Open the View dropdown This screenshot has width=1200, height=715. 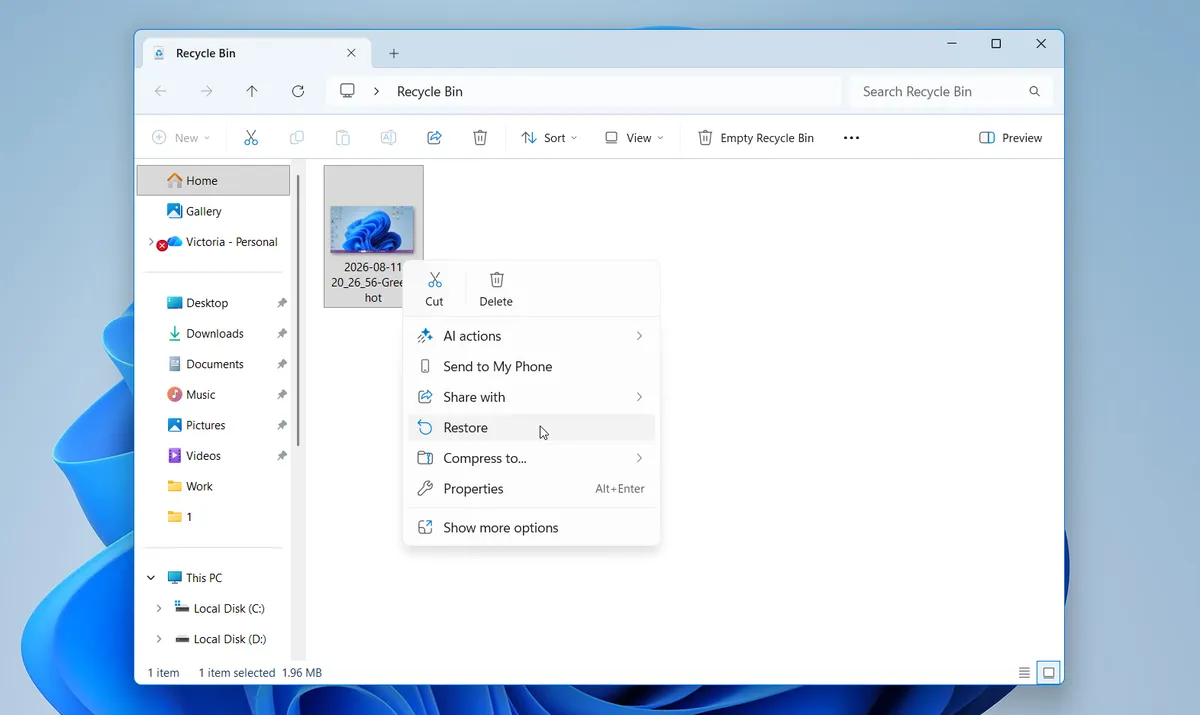(634, 138)
